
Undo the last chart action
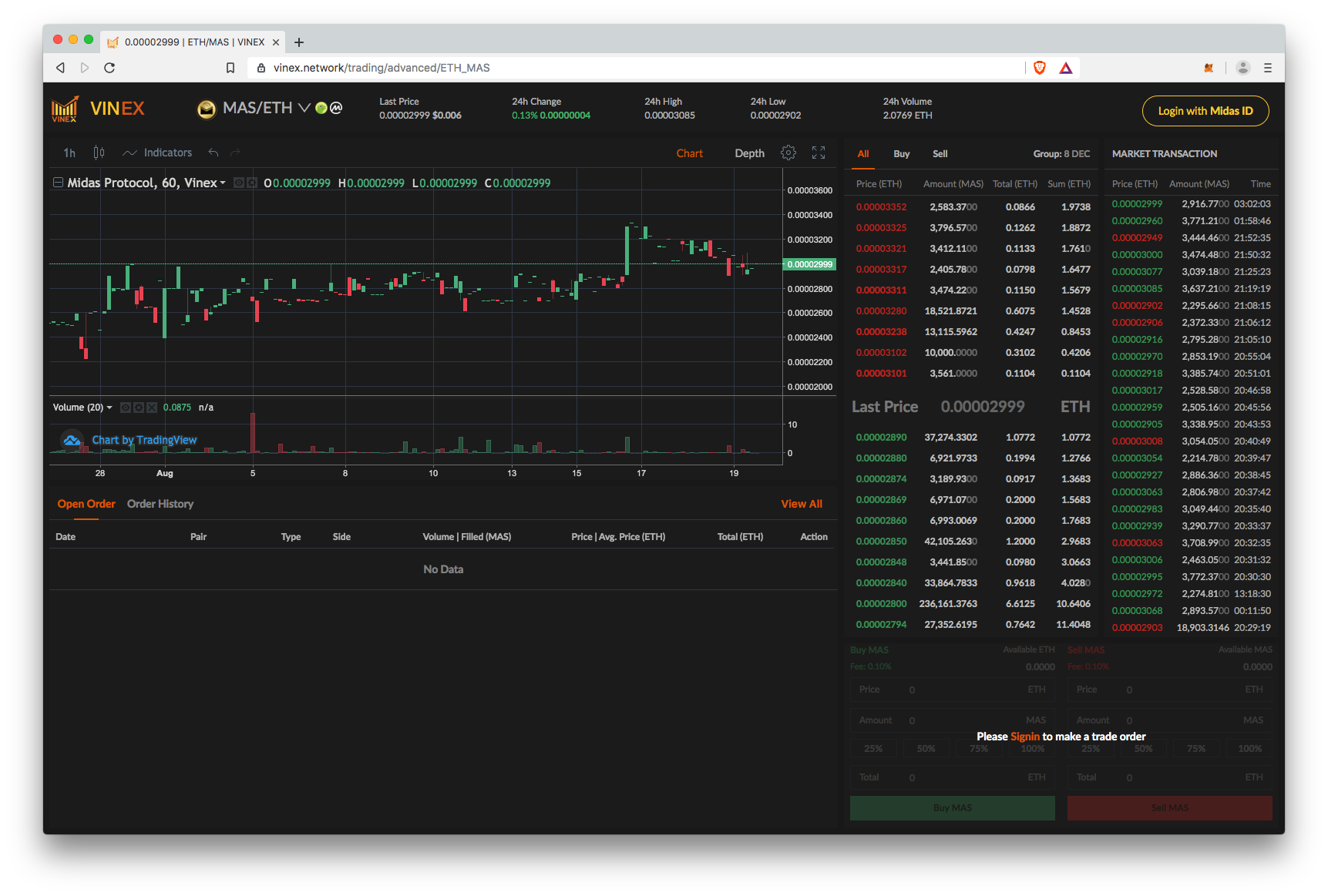[213, 153]
